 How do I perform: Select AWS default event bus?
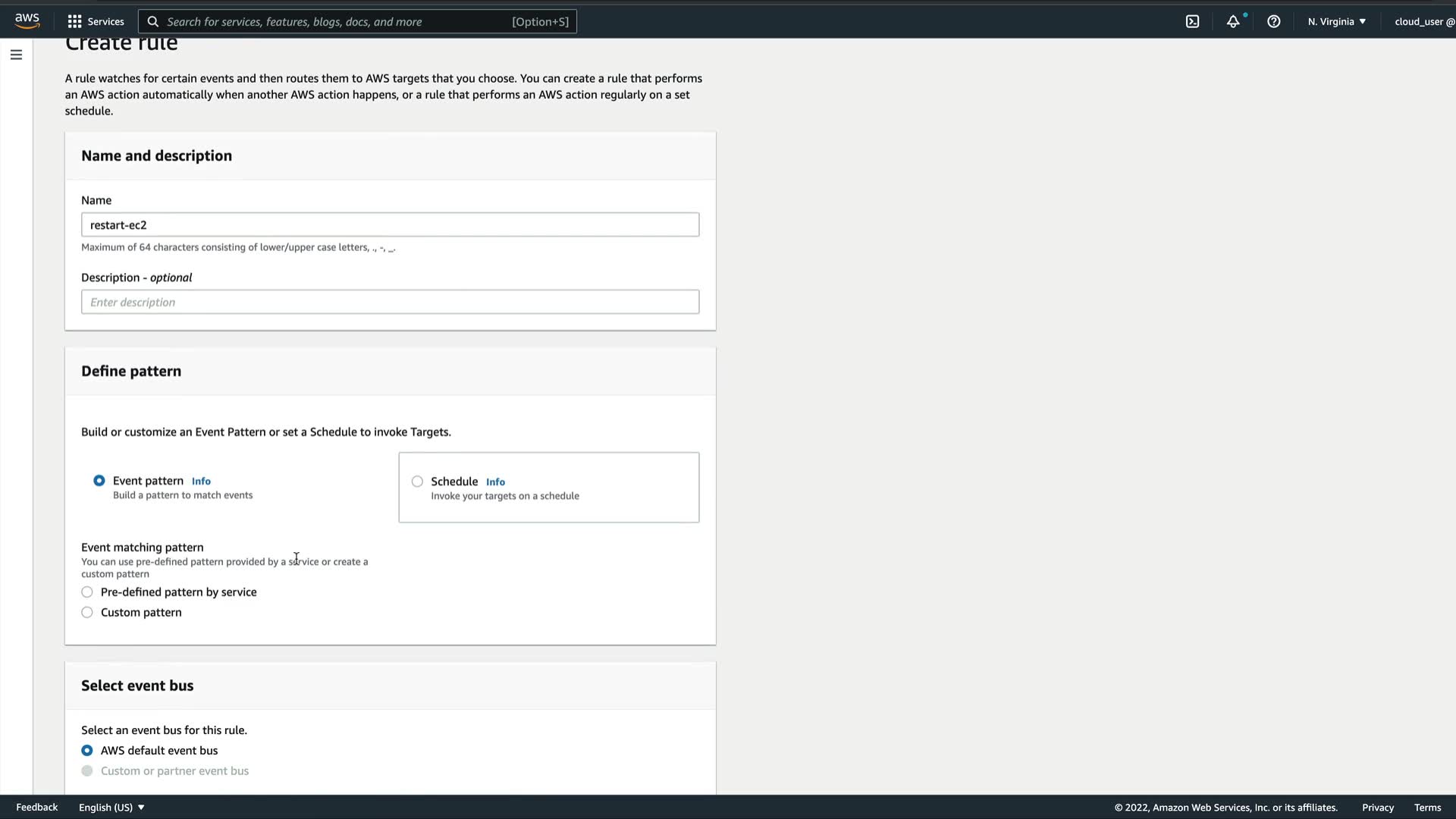pyautogui.click(x=87, y=751)
